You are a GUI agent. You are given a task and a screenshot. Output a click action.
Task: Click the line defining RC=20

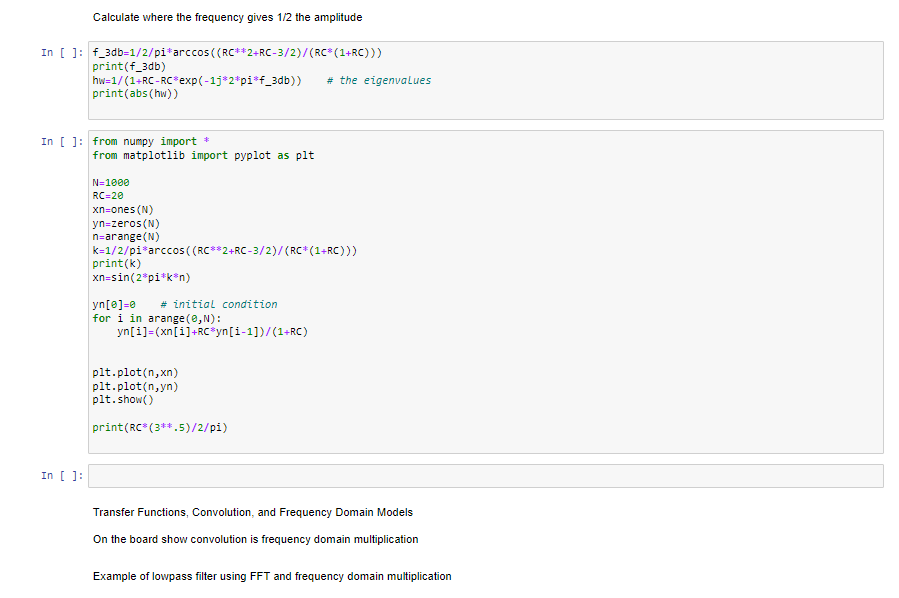[108, 195]
